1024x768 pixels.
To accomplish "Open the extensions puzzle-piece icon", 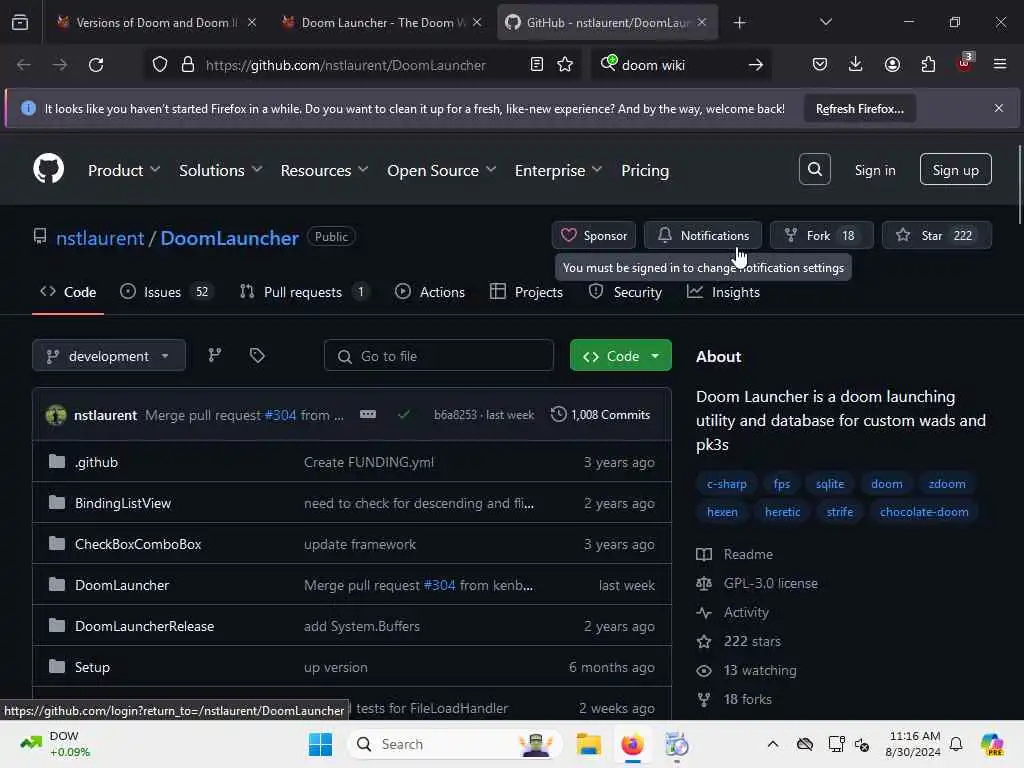I will pos(928,65).
